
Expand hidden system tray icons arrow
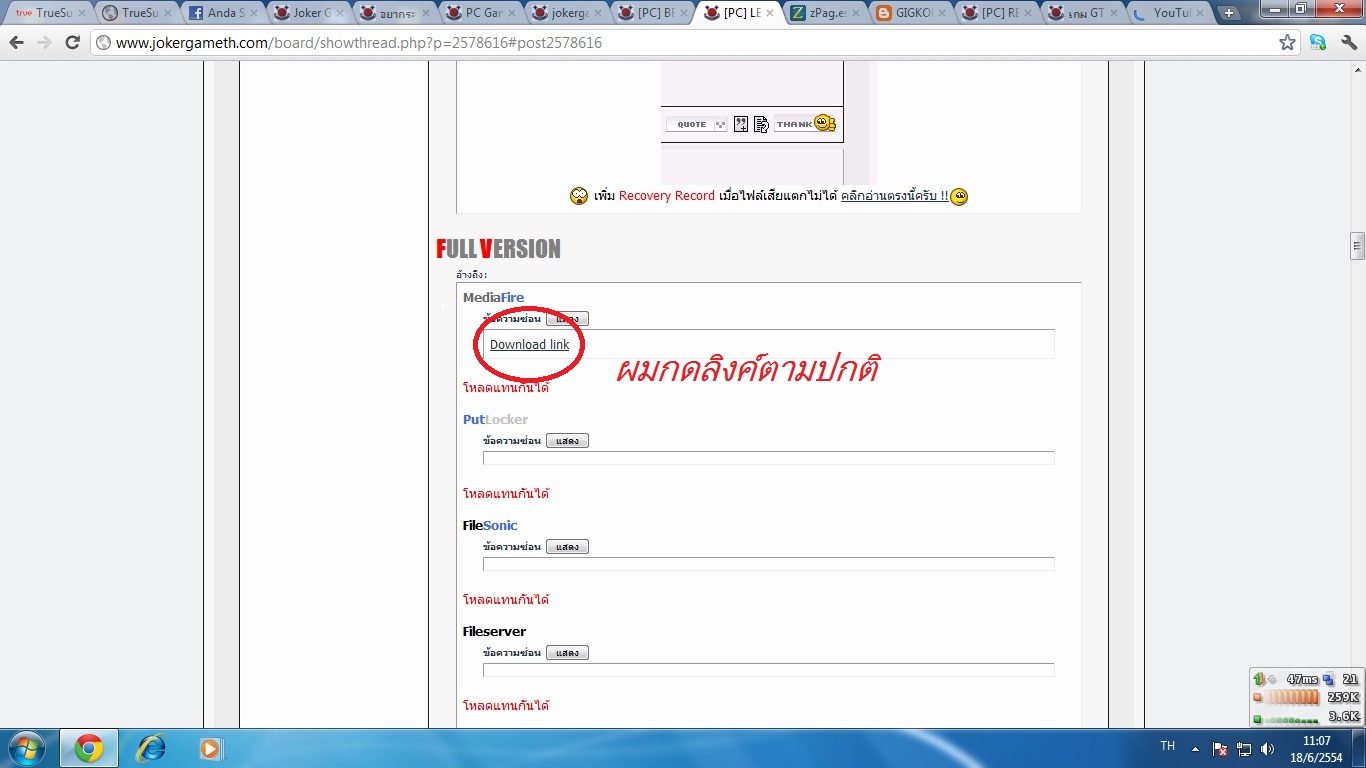click(x=1195, y=748)
